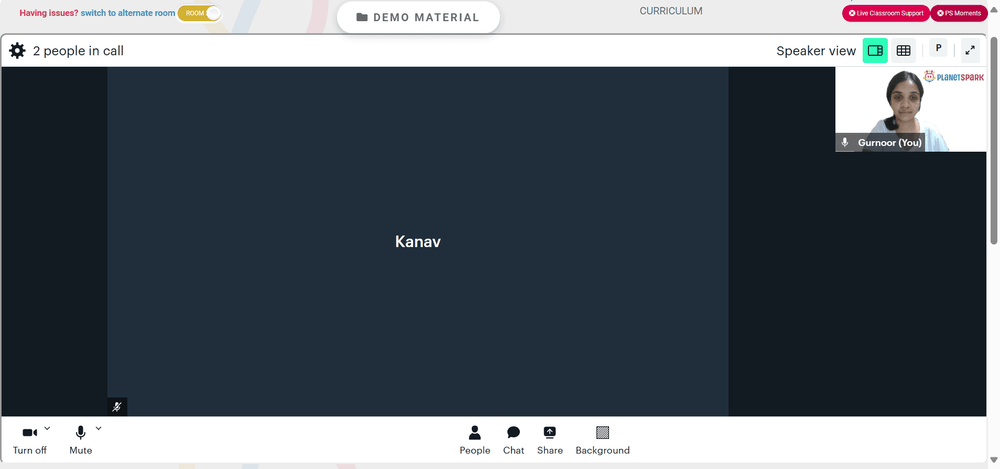This screenshot has width=1000, height=469.
Task: Open the People panel
Action: click(474, 440)
